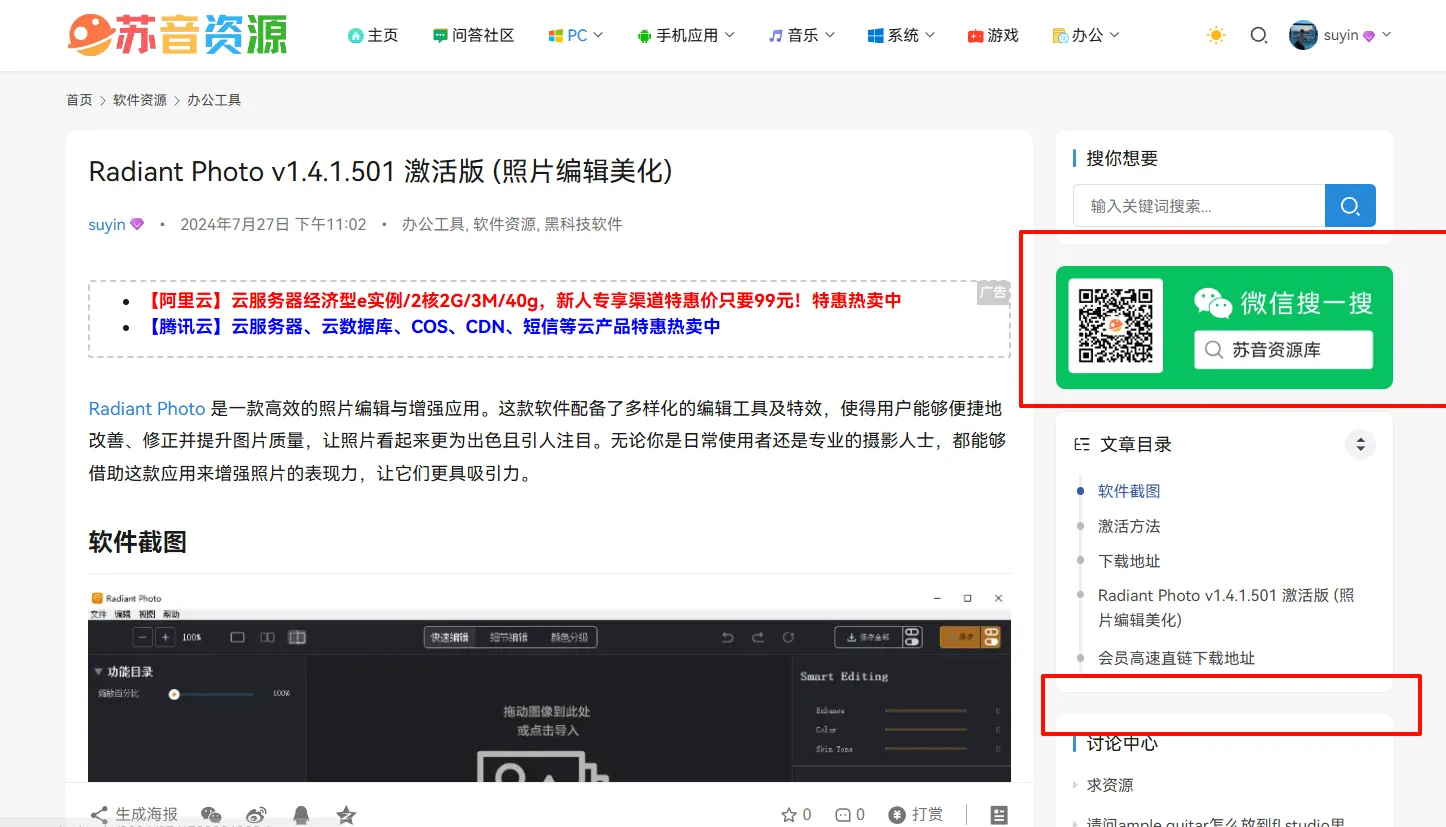Expand the PC menu dropdown
Screen dimensions: 1446x827
tap(576, 35)
